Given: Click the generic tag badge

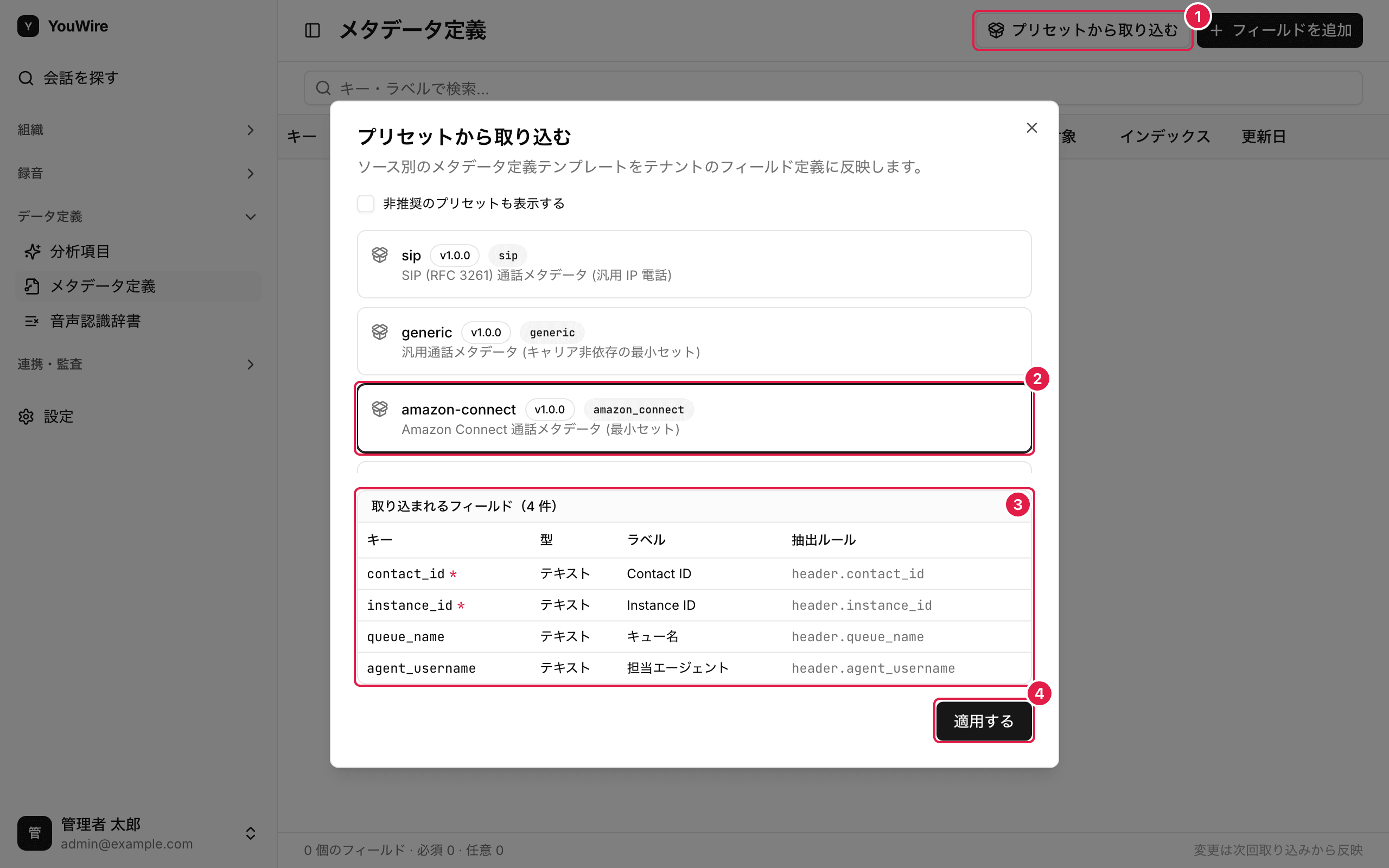Looking at the screenshot, I should pyautogui.click(x=552, y=333).
